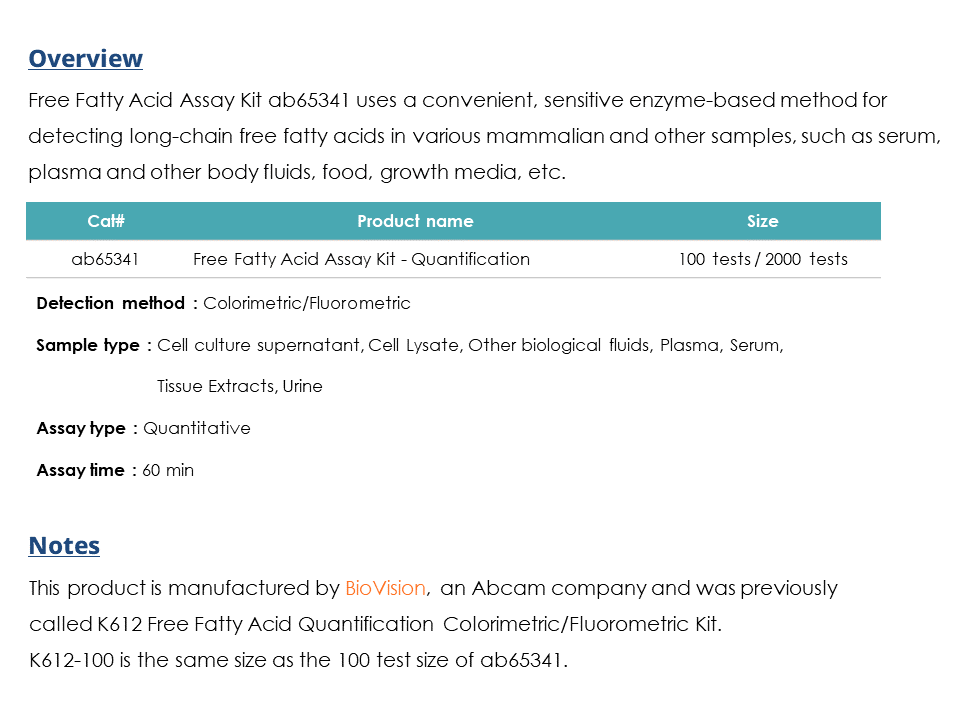Select the Cat# column header
Screen dimensions: 960x720
click(106, 221)
